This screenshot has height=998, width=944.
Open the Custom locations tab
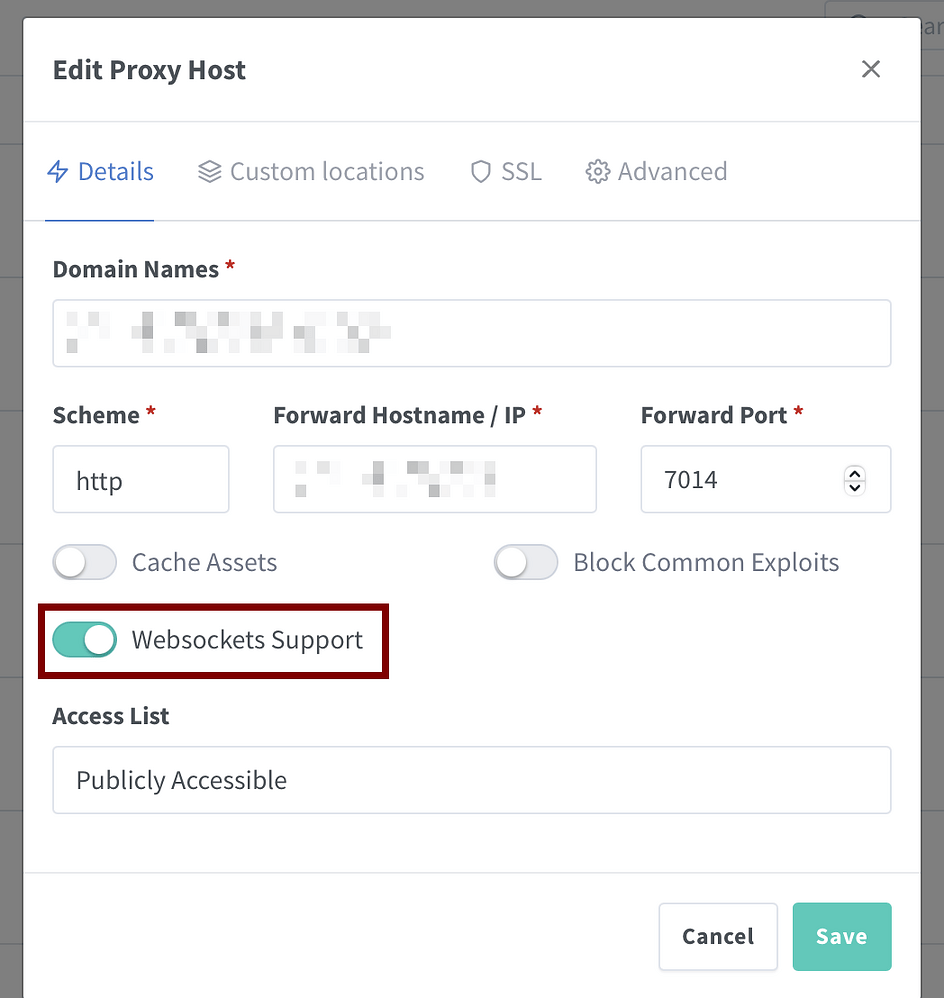310,171
